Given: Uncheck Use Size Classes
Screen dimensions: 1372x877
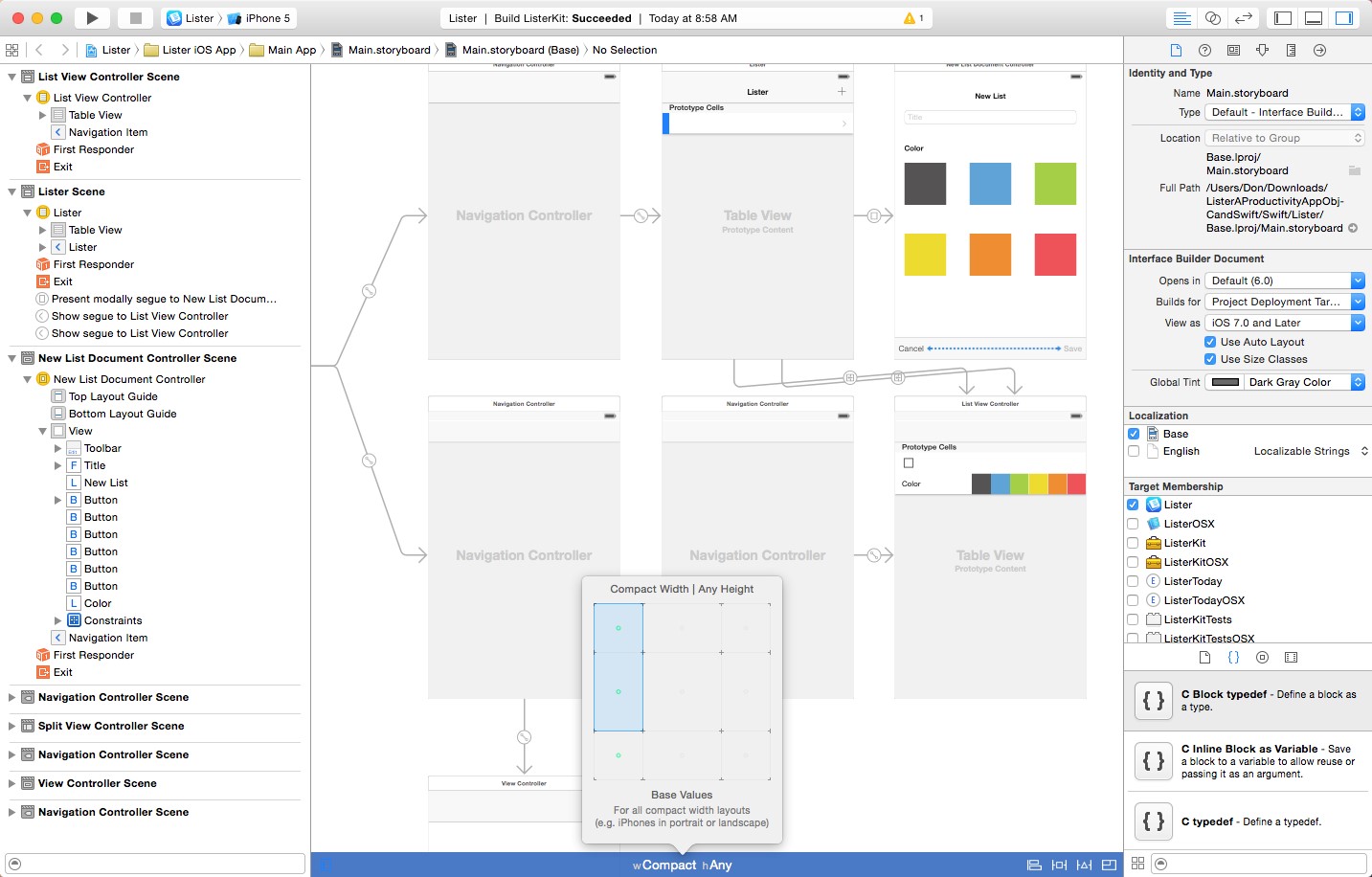Looking at the screenshot, I should pos(1210,359).
